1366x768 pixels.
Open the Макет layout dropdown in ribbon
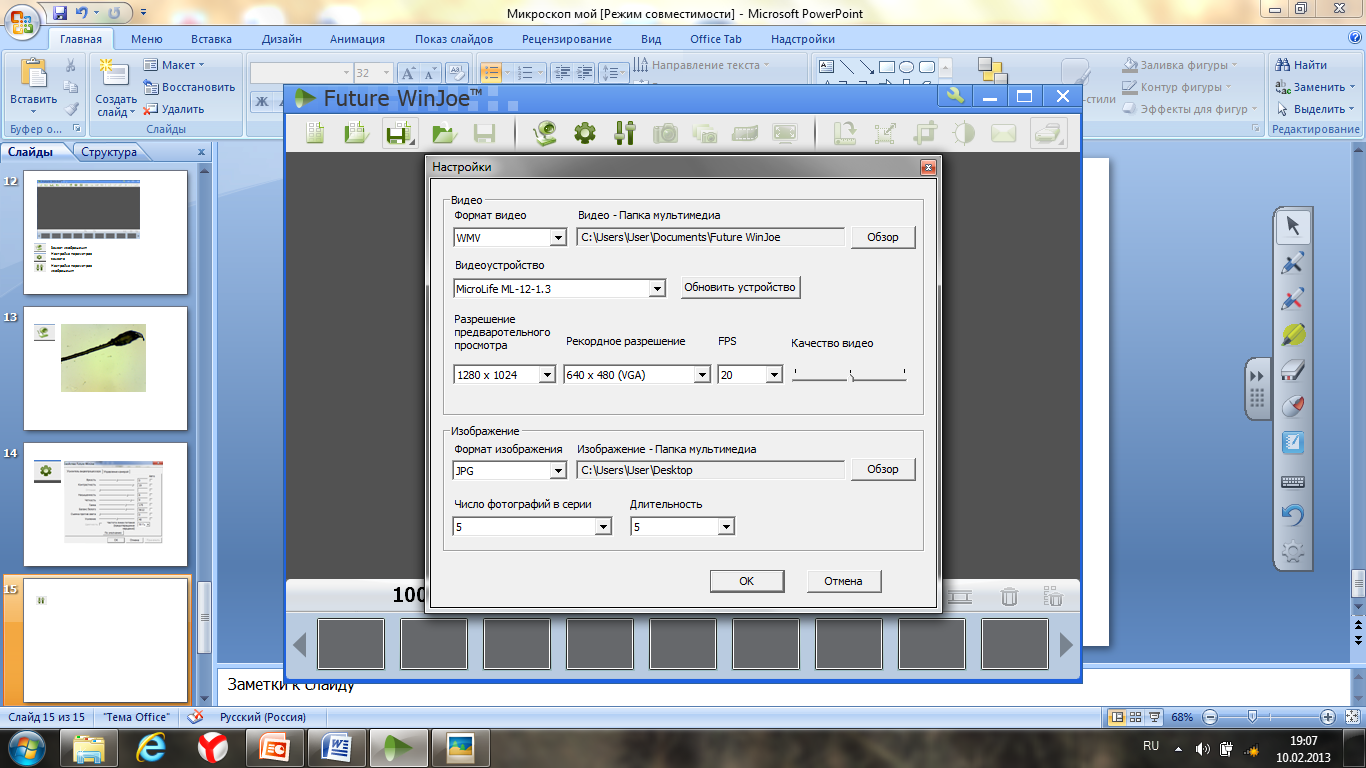[173, 65]
